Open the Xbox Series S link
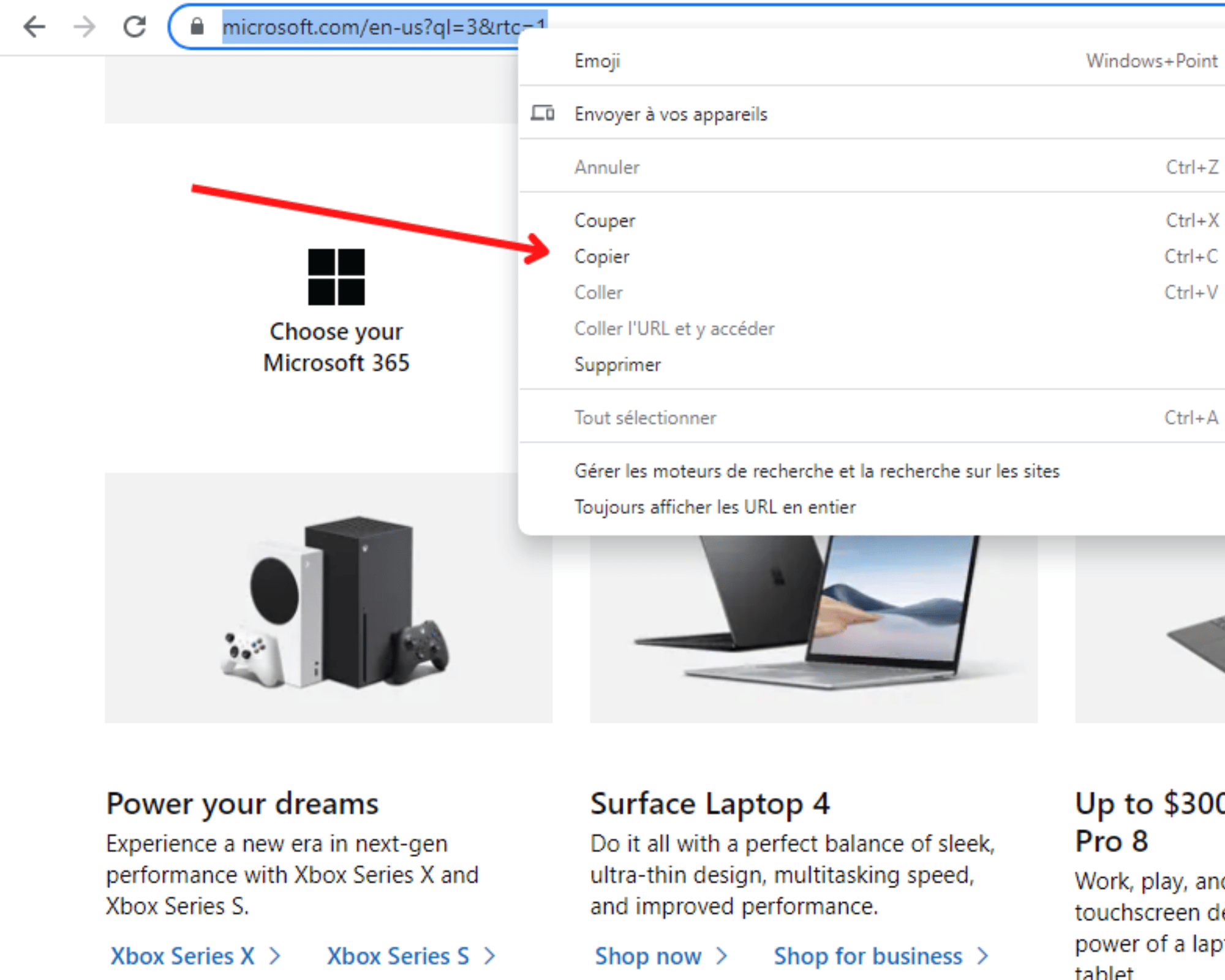 click(x=398, y=956)
